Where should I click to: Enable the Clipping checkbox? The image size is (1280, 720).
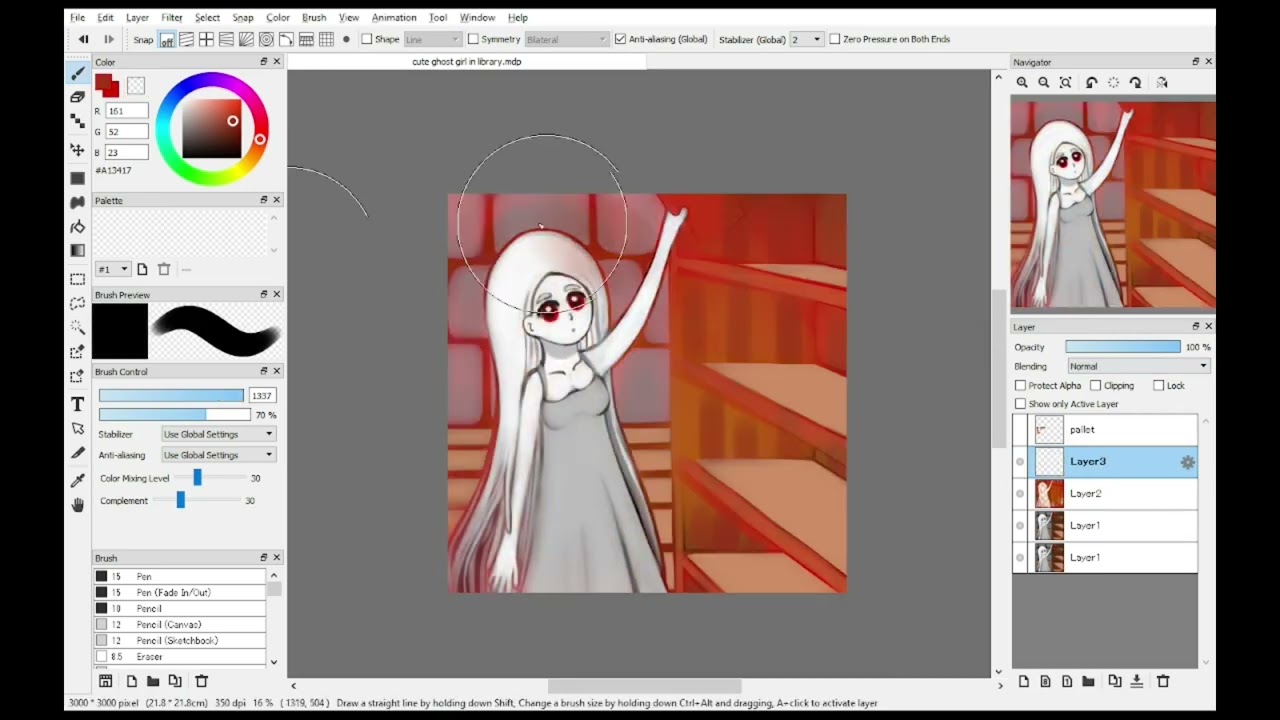point(1096,385)
